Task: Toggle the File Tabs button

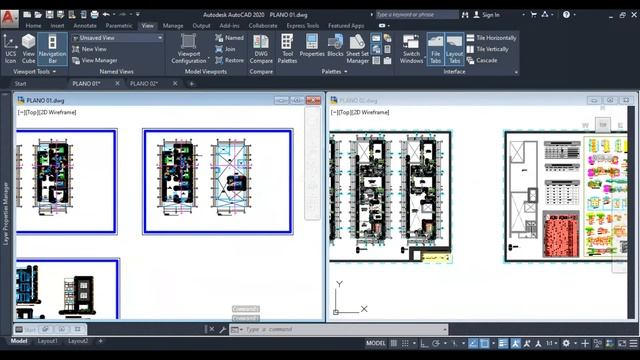Action: pyautogui.click(x=436, y=49)
